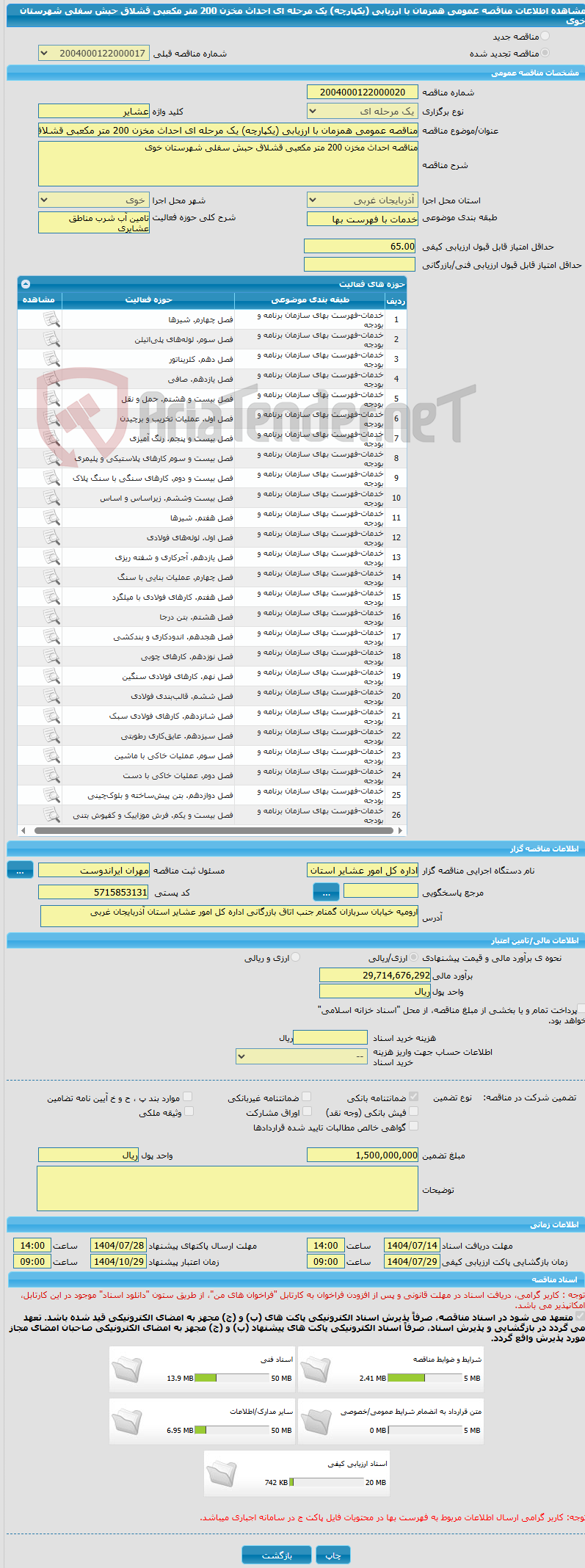Open view icon for activity row 14
The height and width of the screenshot is (1568, 585).
tap(51, 577)
